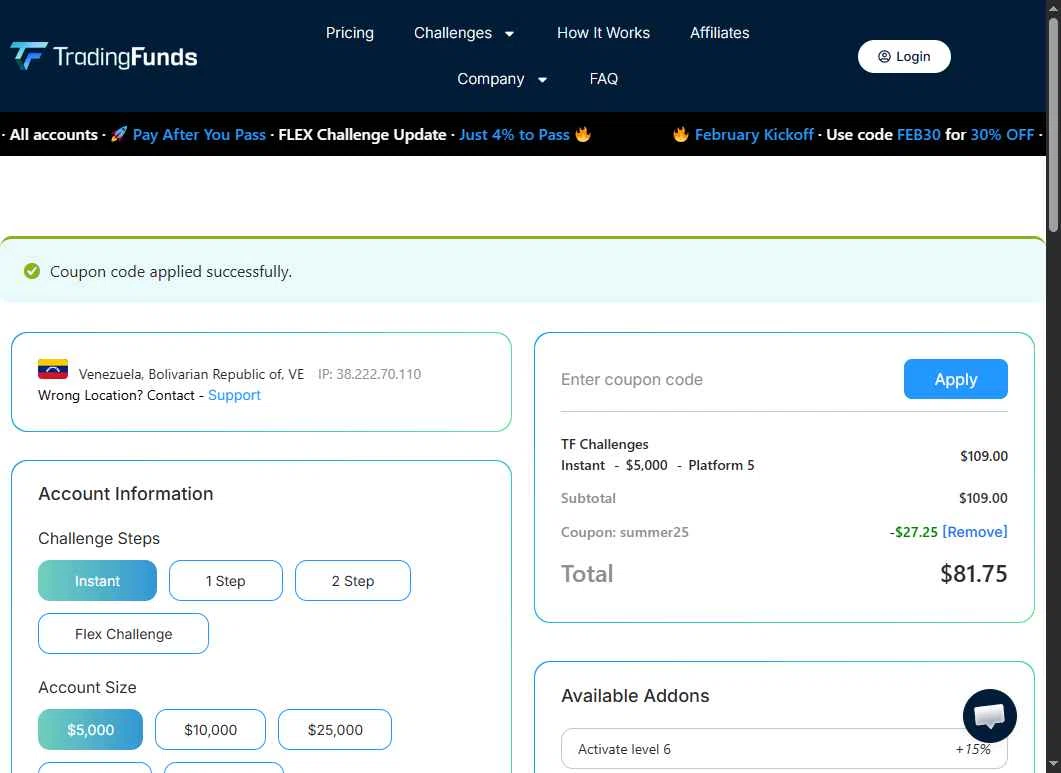Choose the $10,000 account size
1061x773 pixels.
tap(210, 730)
